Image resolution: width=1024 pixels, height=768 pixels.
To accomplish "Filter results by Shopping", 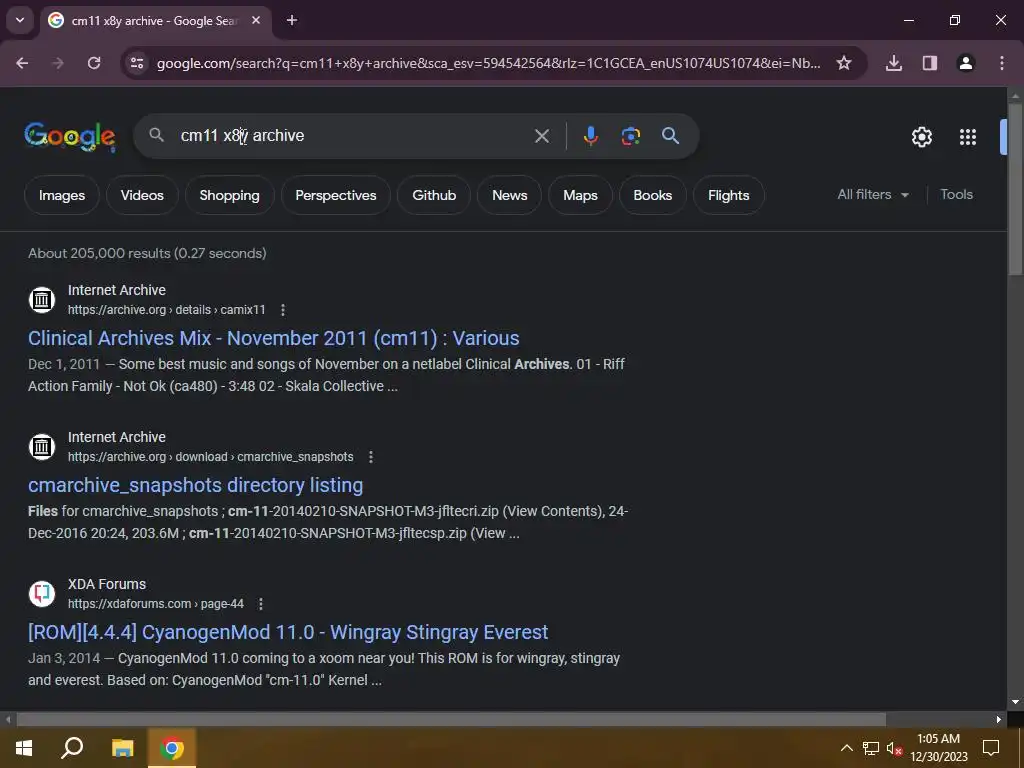I will (229, 195).
